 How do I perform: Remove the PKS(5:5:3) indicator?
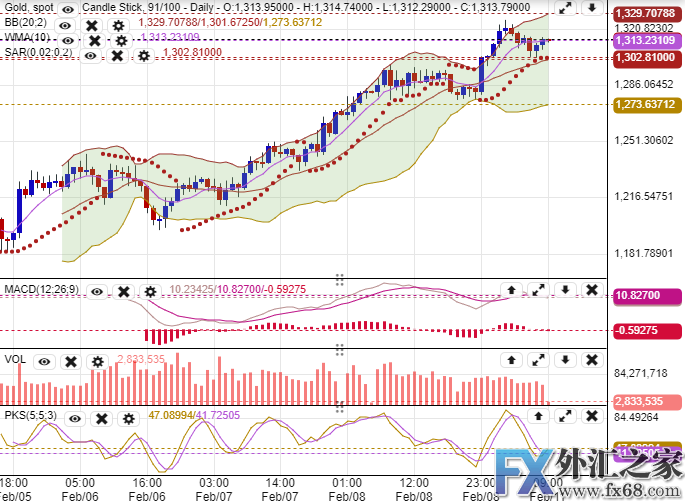(101, 417)
